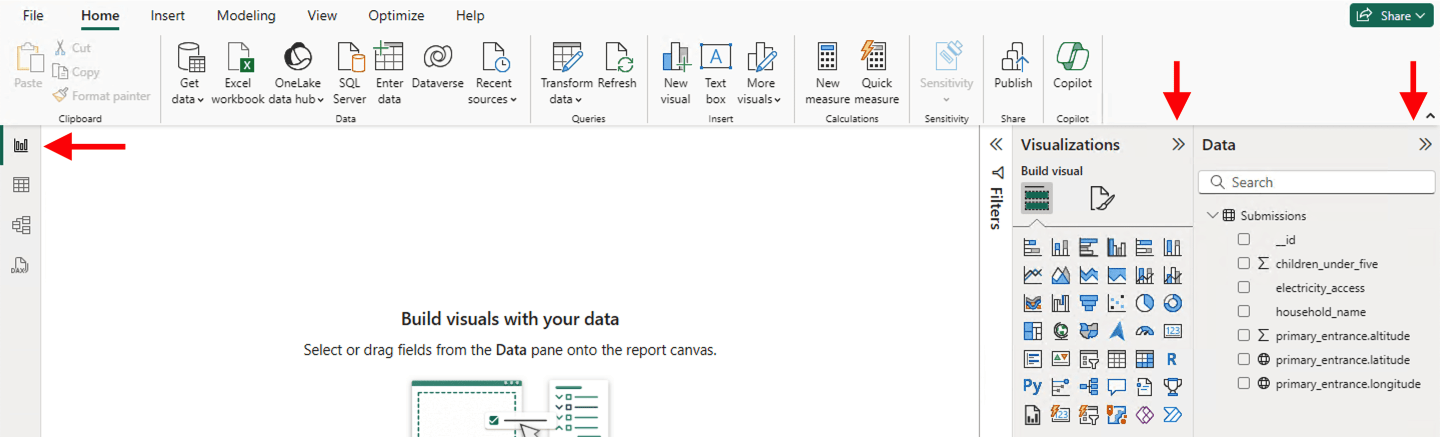Collapse the Visualizations pane

pos(1178,145)
